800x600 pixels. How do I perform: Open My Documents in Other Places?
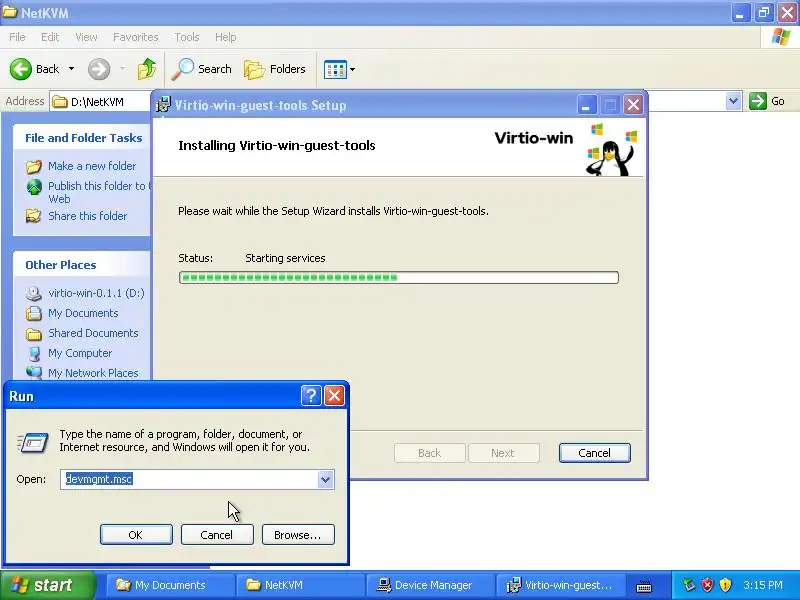point(83,313)
